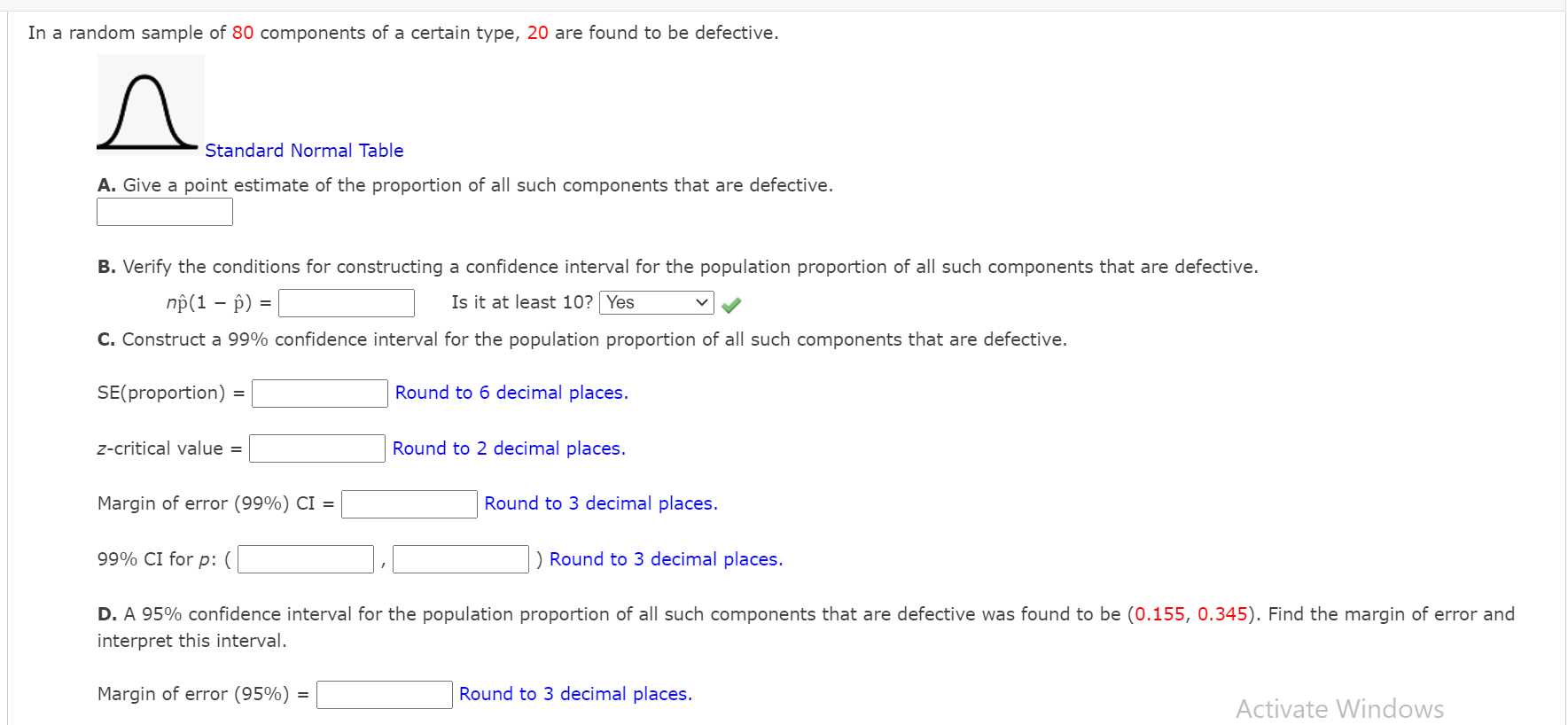
Task: Click the 'Round to 6 decimal places' hint
Action: (x=511, y=392)
